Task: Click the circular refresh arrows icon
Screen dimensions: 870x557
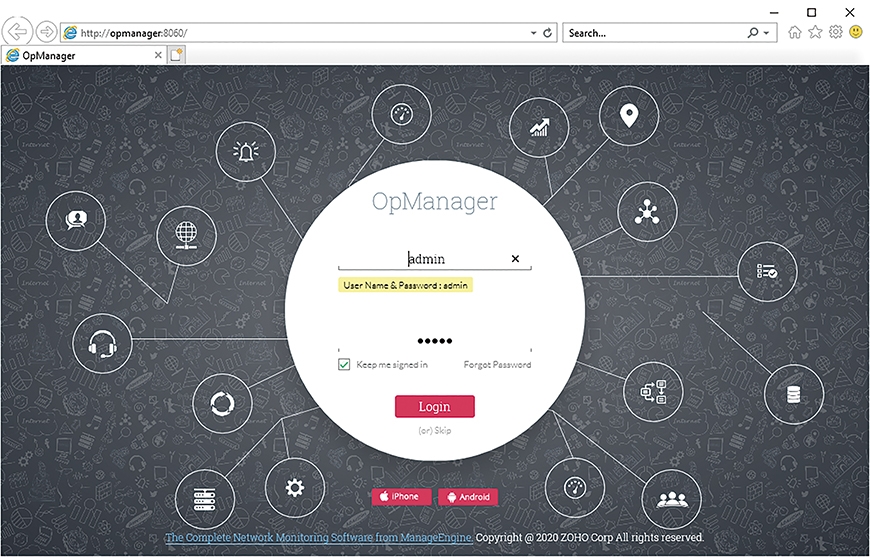Action: point(222,403)
